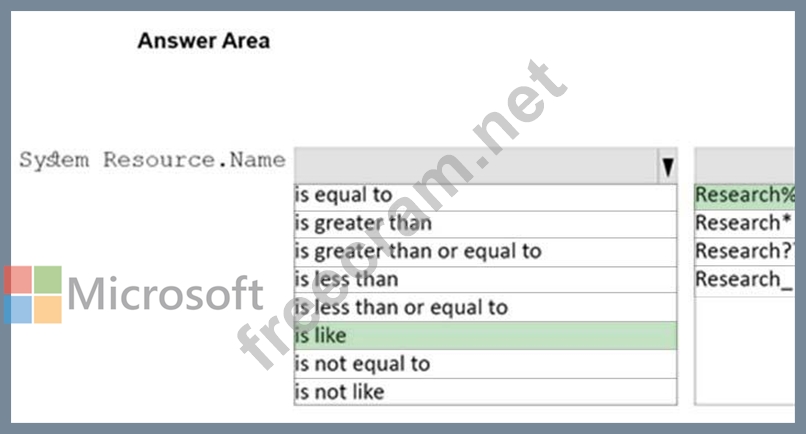
Task: Select the highlighted 'is like' option
Action: tap(485, 336)
